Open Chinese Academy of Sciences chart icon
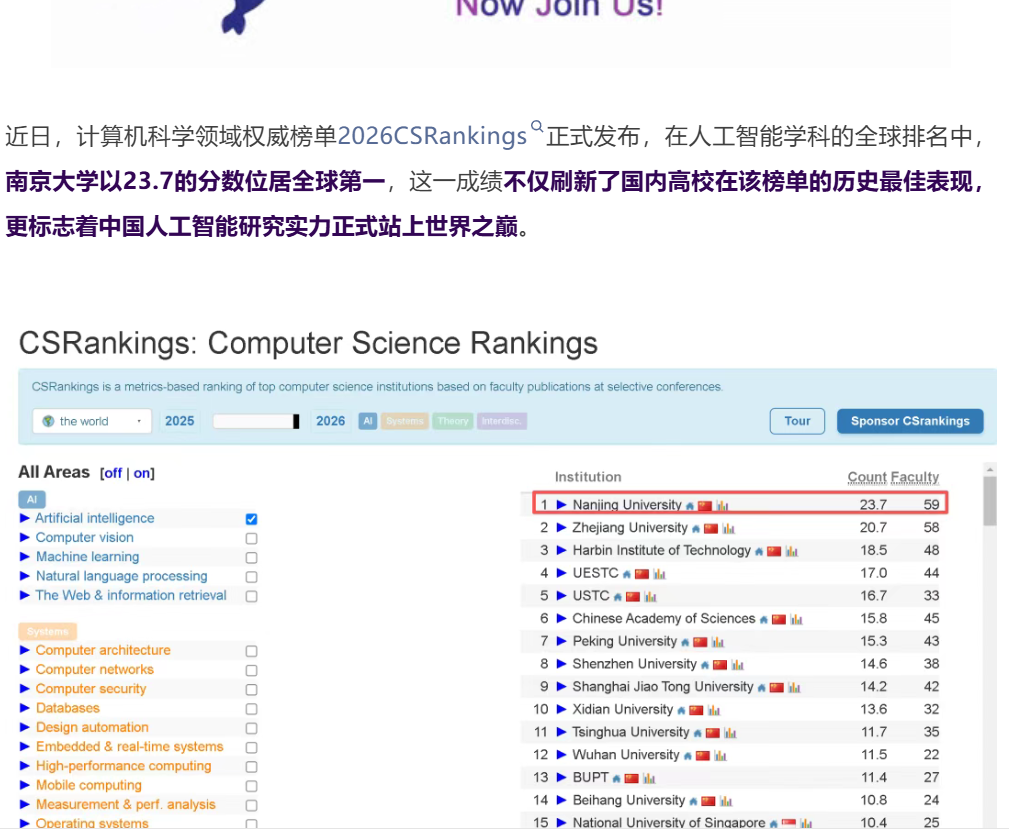1014x837 pixels. [797, 619]
